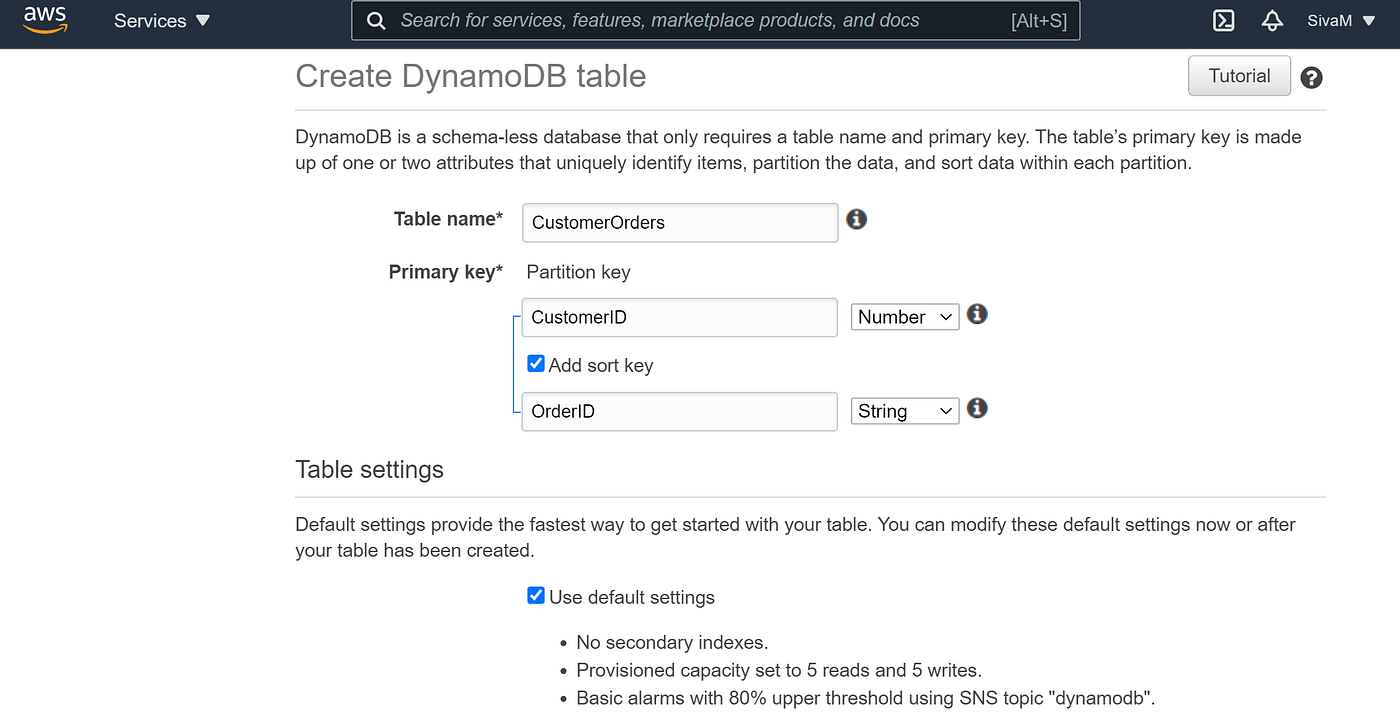Viewport: 1400px width, 712px height.
Task: Uncheck the Use default settings checkbox
Action: (536, 596)
